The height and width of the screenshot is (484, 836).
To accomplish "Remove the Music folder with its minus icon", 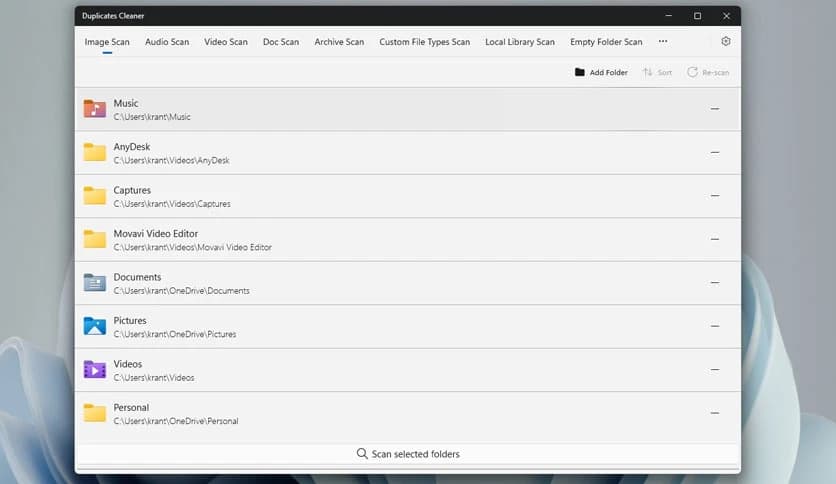I will [x=715, y=109].
